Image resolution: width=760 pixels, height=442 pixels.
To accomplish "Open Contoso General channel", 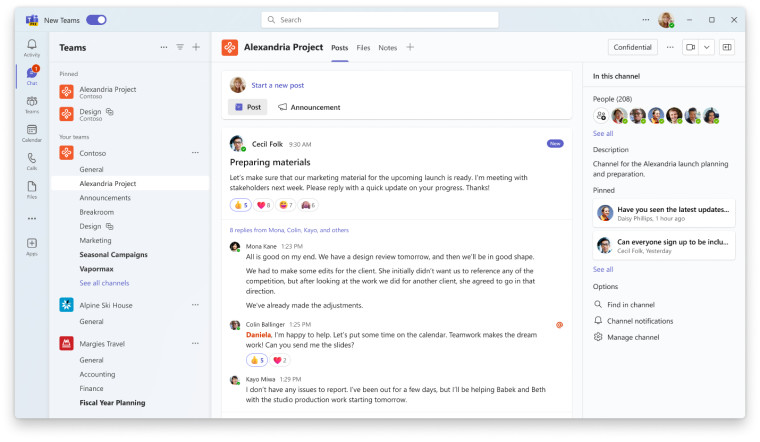I will click(x=91, y=169).
